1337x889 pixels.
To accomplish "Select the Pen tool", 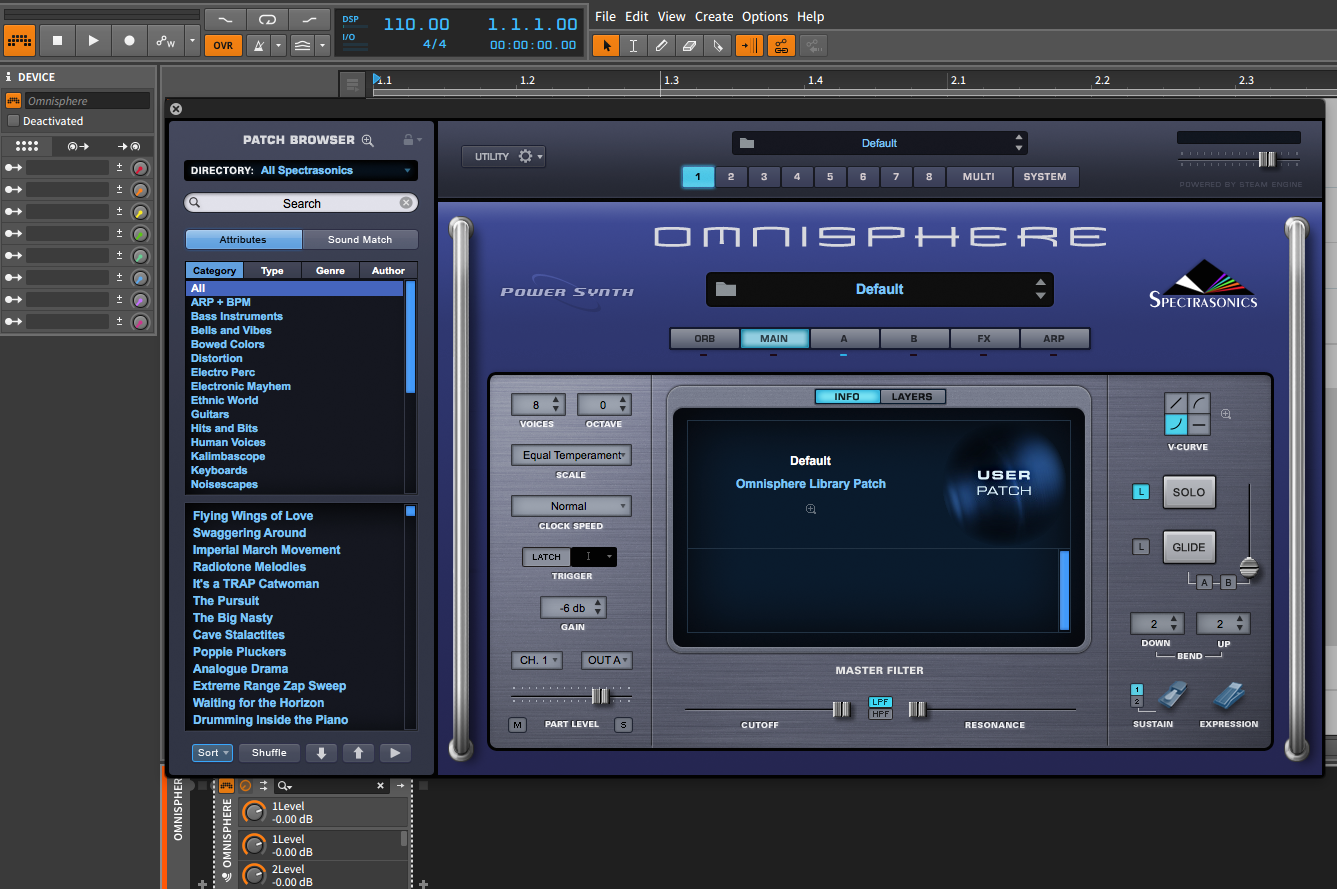I will click(661, 45).
